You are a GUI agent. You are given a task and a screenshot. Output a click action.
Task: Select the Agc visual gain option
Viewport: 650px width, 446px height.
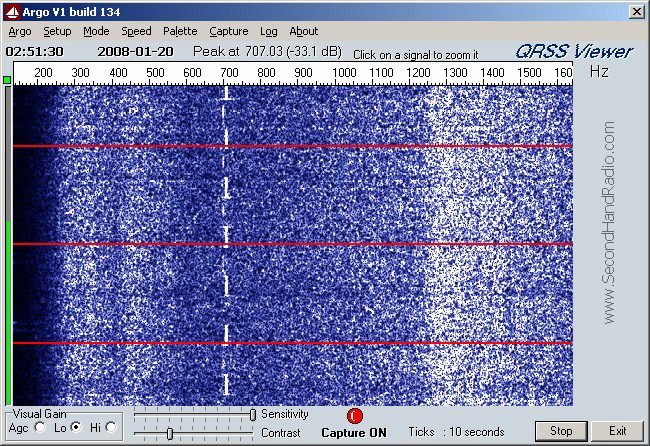[40, 427]
